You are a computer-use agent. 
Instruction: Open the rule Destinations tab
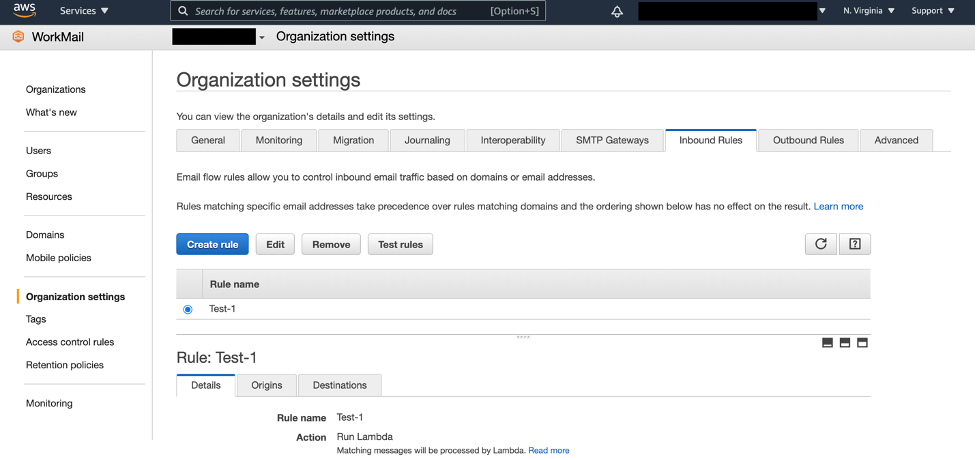[340, 385]
